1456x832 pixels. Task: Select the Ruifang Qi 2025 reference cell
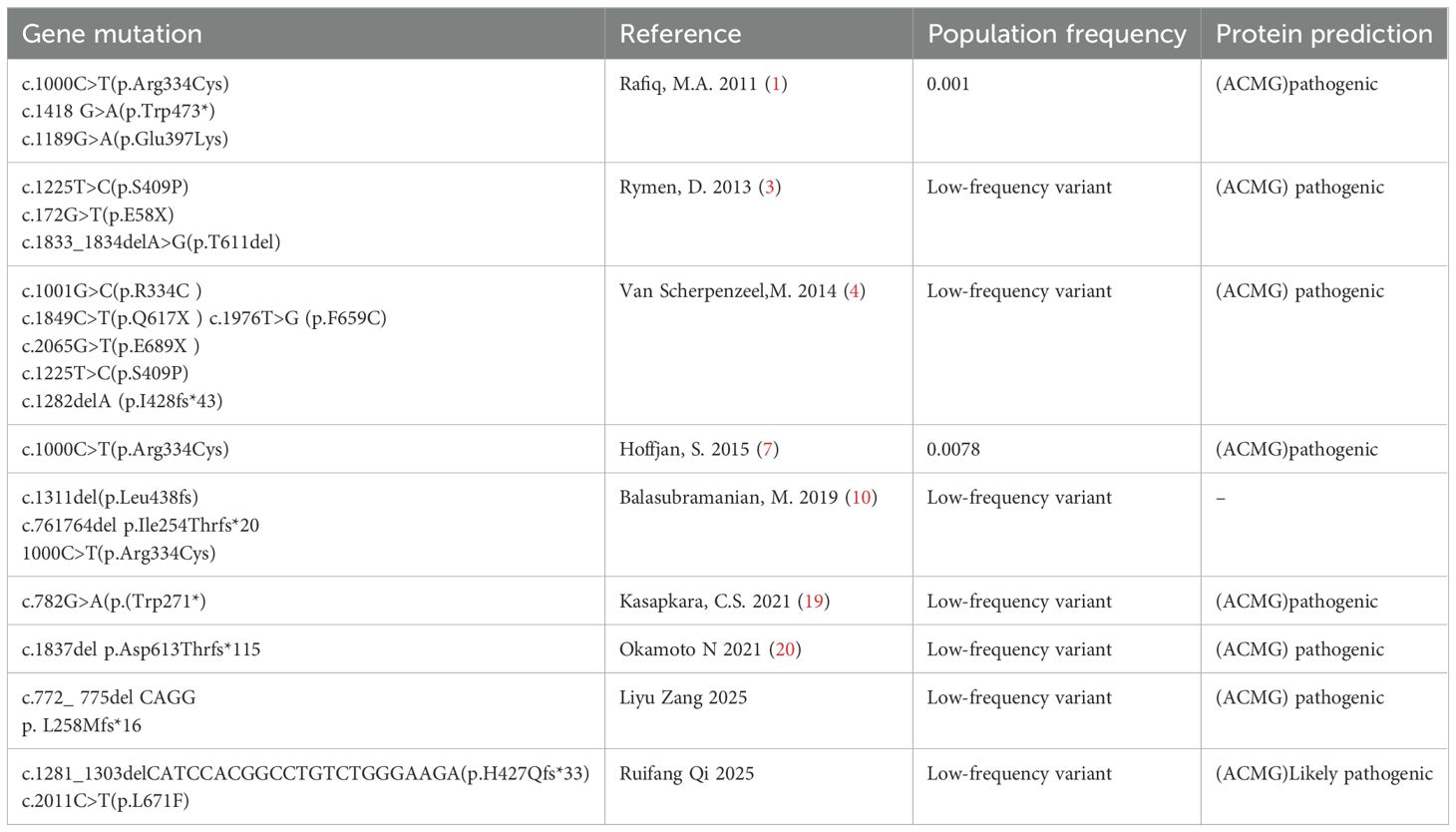tap(686, 773)
